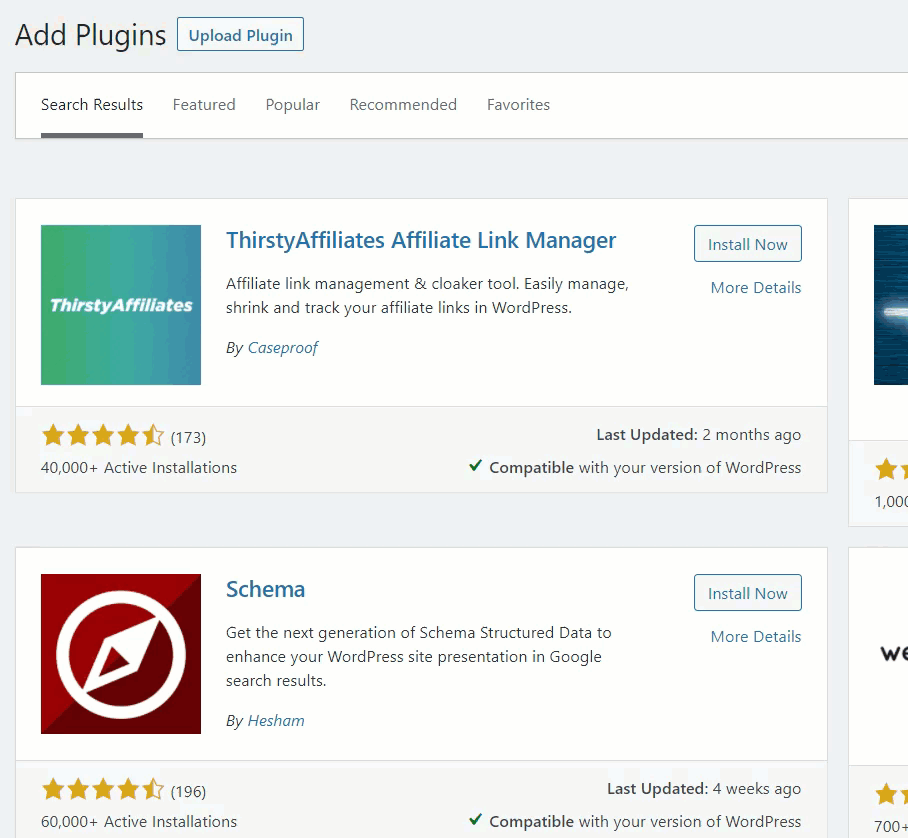
Task: Install the Schema plugin now
Action: click(748, 593)
